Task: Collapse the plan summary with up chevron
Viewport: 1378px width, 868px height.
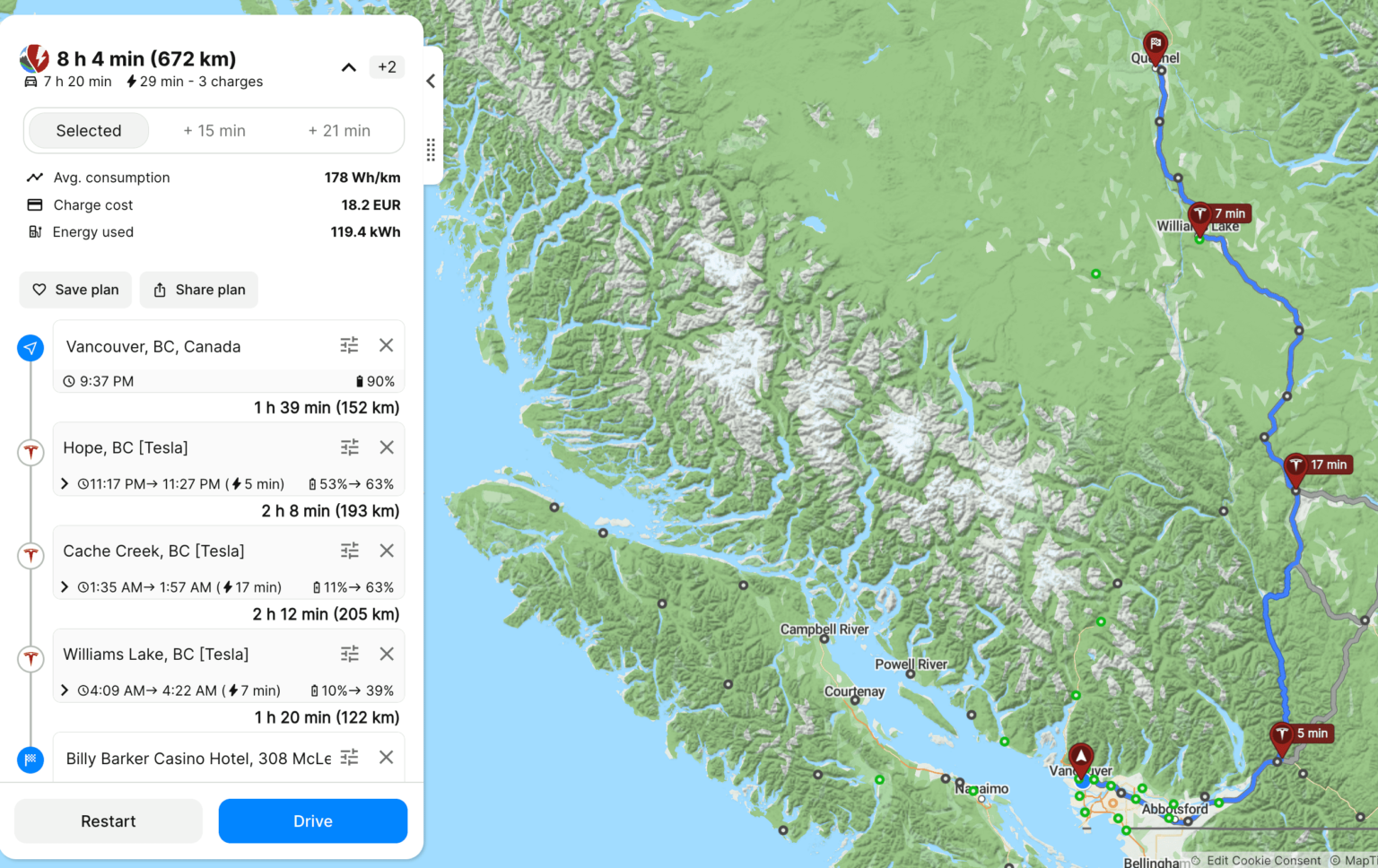Action: point(349,67)
